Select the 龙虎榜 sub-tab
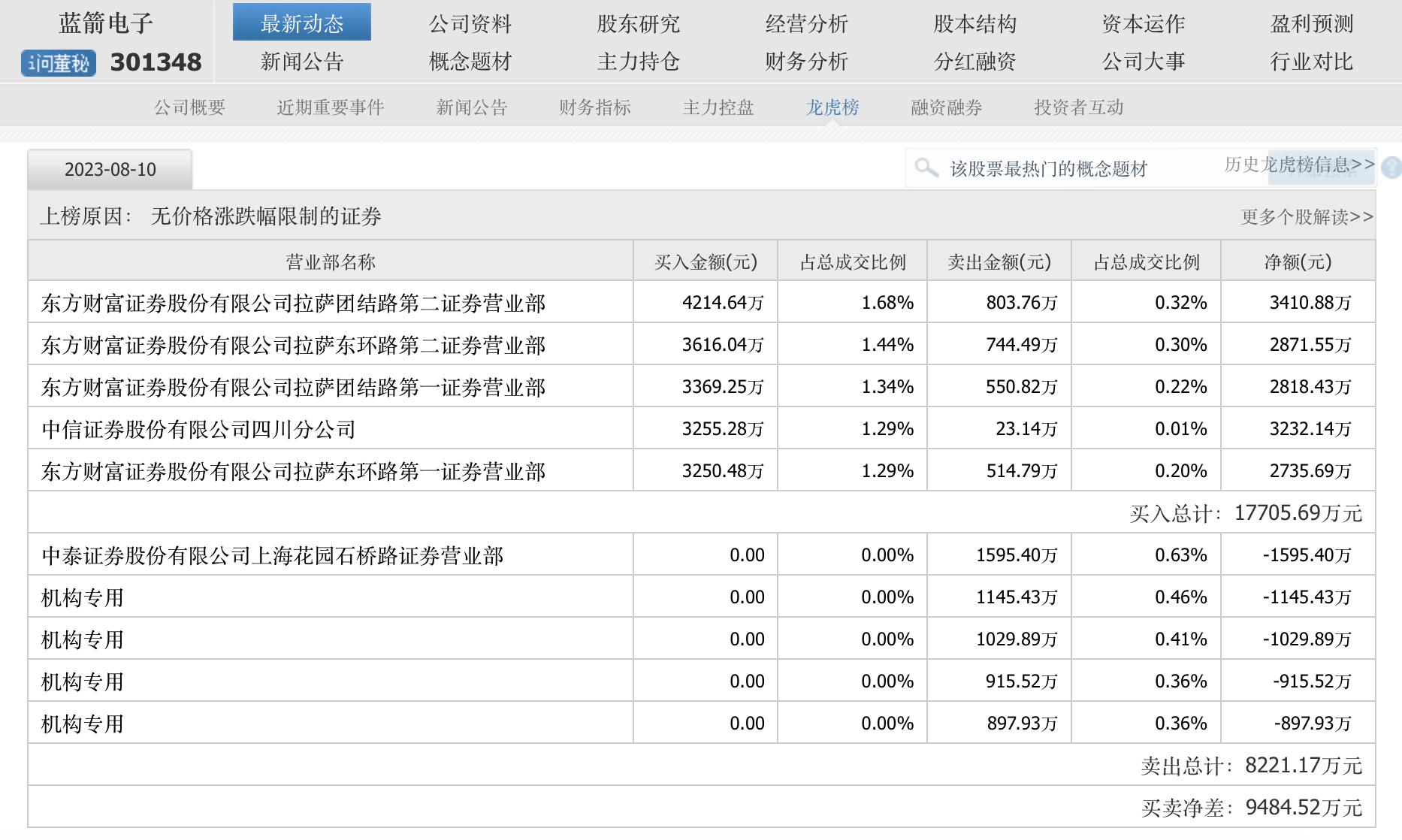The width and height of the screenshot is (1402, 840). (x=832, y=107)
